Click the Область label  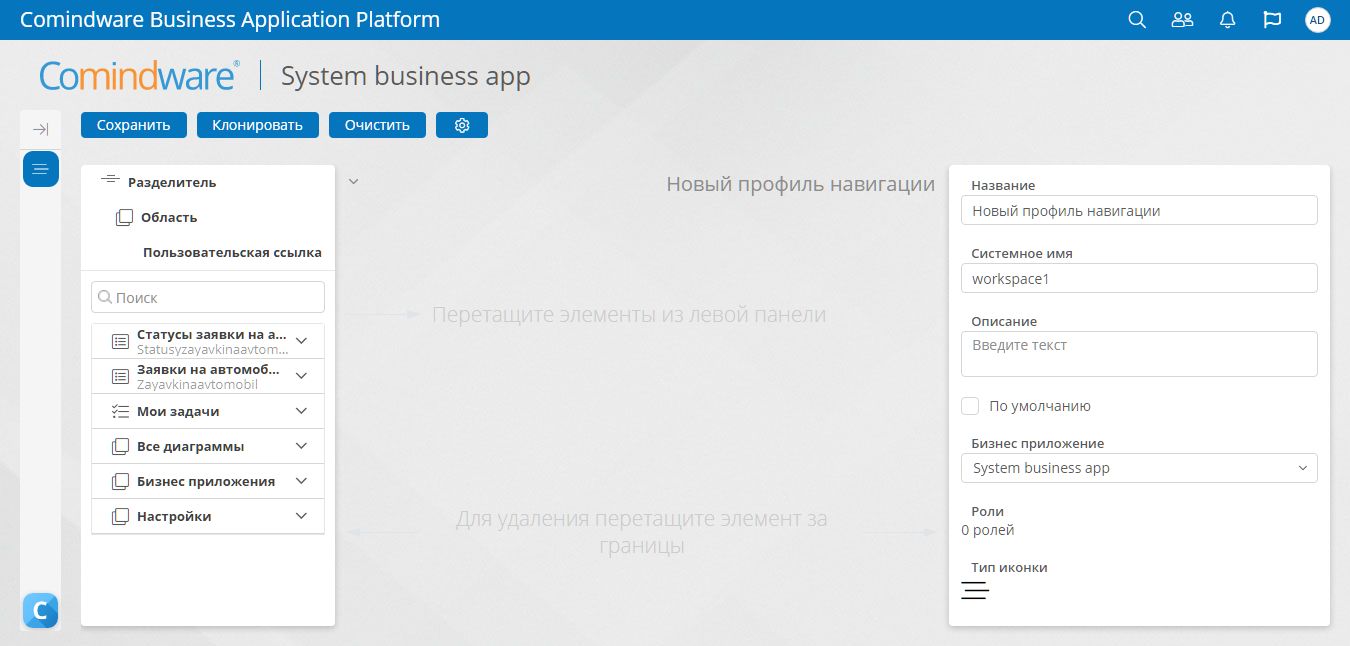click(169, 217)
